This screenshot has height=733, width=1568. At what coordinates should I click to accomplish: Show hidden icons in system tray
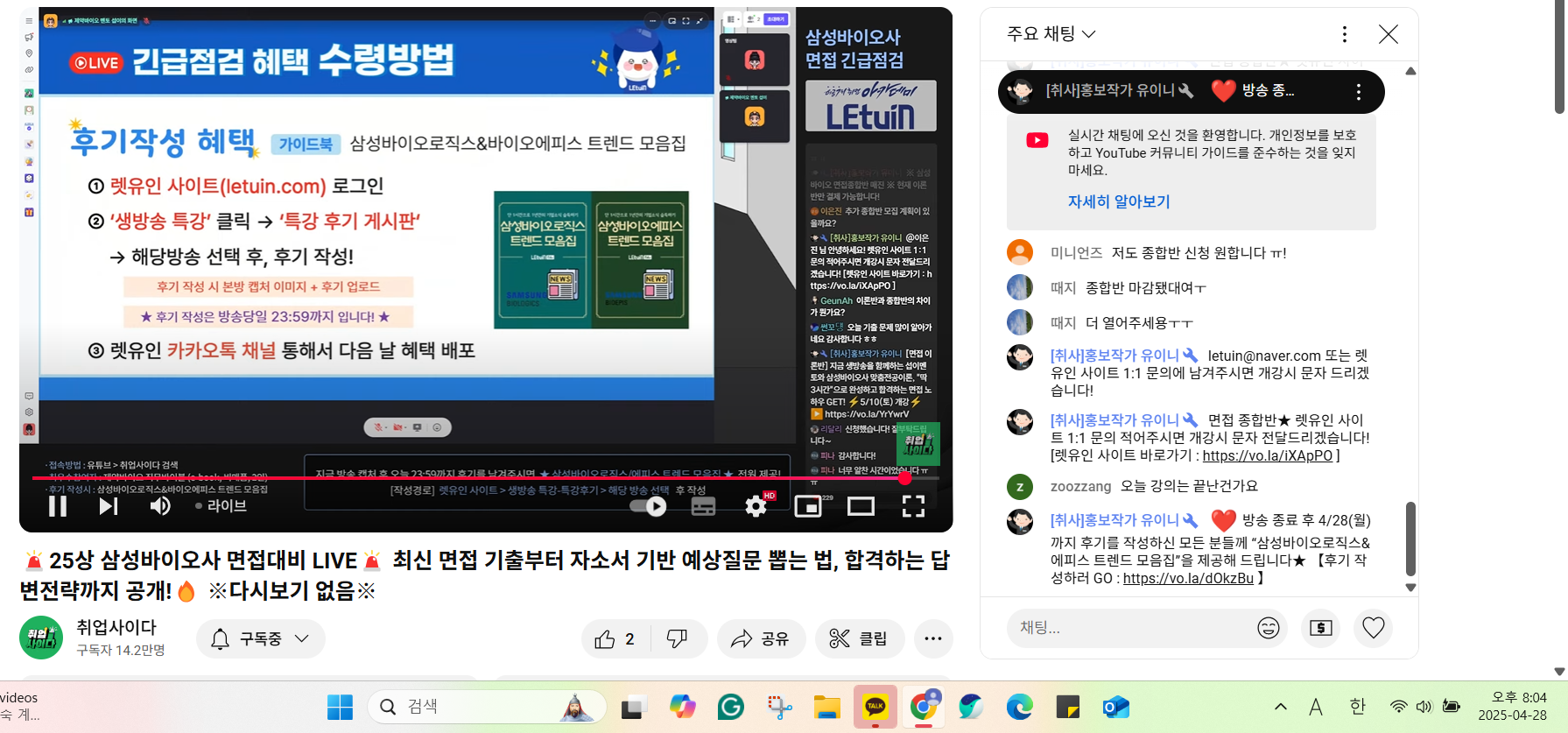[x=1280, y=707]
